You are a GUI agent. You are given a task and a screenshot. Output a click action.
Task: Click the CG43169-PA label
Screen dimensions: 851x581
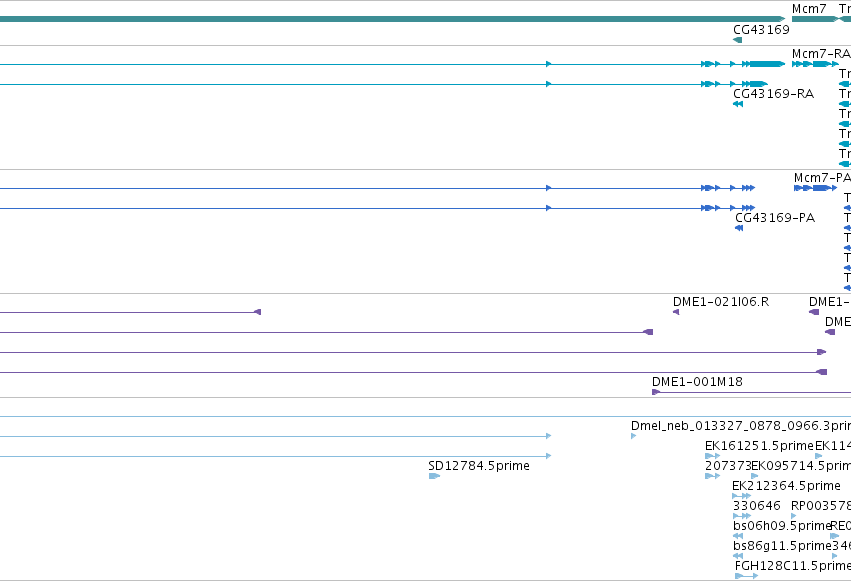[775, 218]
